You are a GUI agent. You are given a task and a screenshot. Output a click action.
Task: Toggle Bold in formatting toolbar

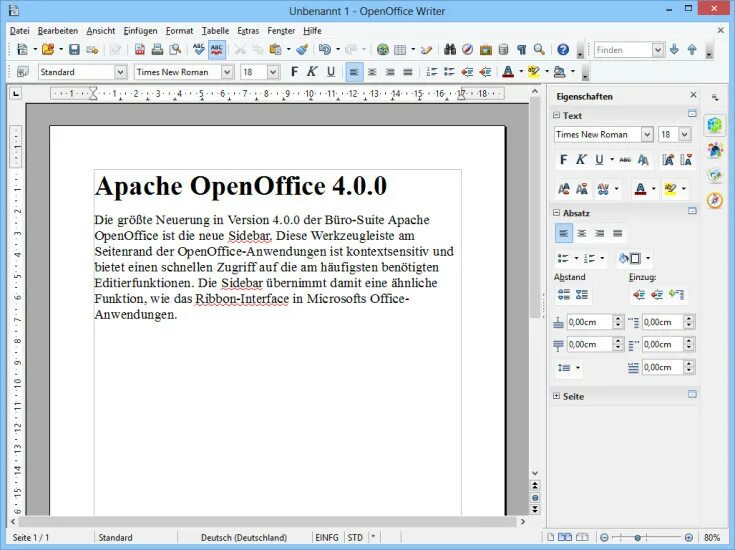point(294,72)
